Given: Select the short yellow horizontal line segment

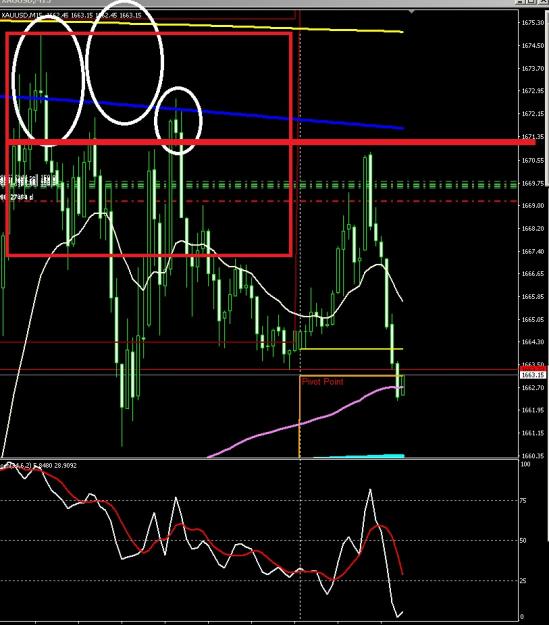Looking at the screenshot, I should pos(351,349).
